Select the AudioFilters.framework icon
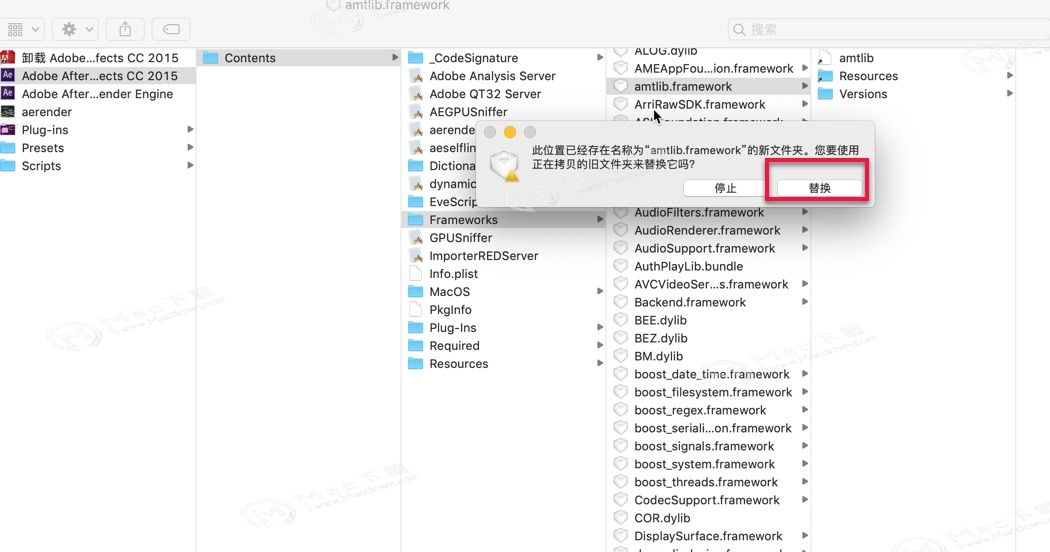Viewport: 1050px width, 552px height. pyautogui.click(x=621, y=212)
